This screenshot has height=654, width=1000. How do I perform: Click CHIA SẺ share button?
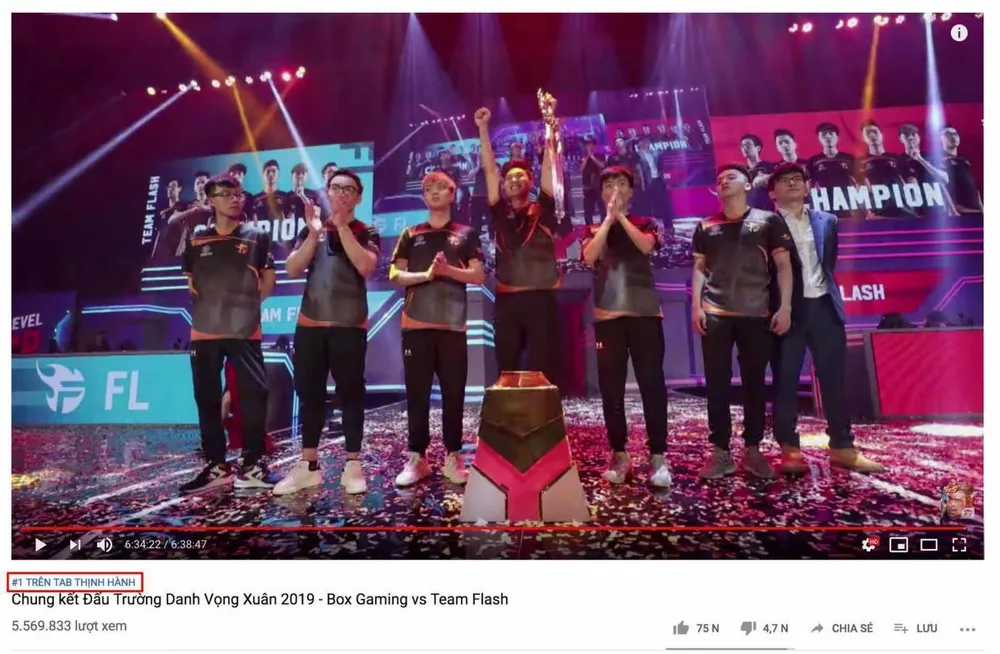(x=851, y=628)
